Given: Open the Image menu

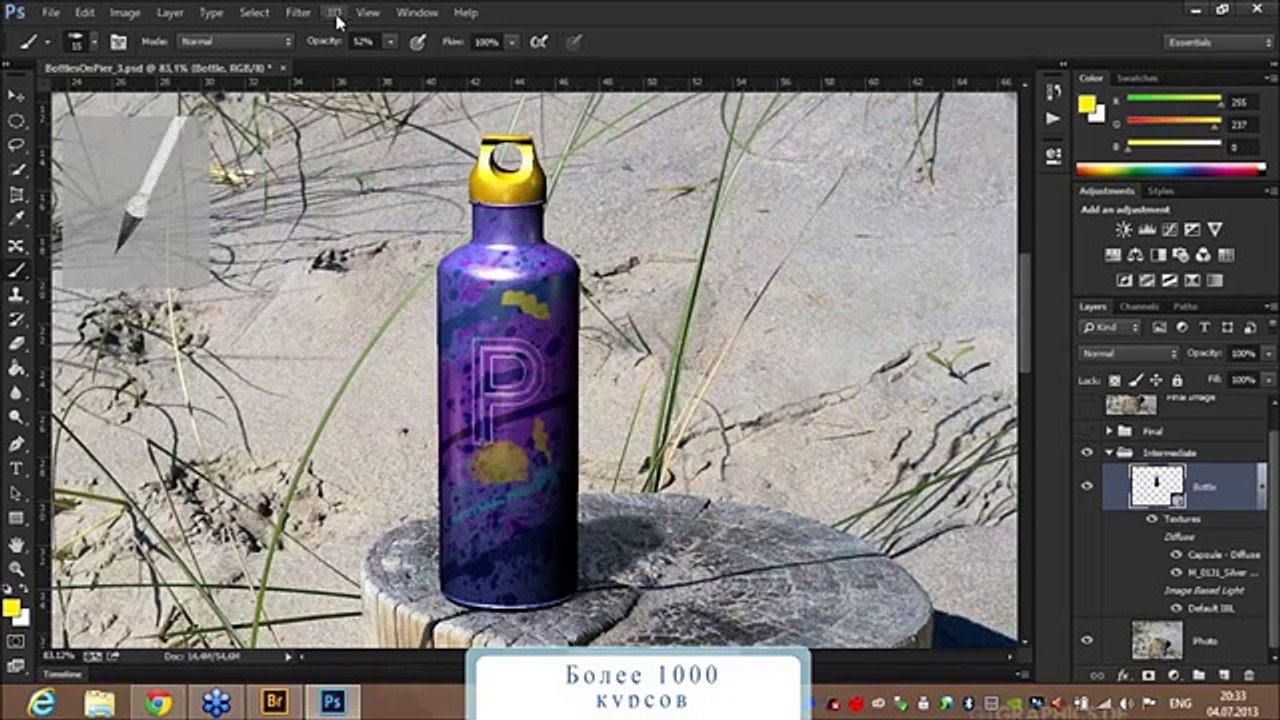Looking at the screenshot, I should tap(125, 13).
